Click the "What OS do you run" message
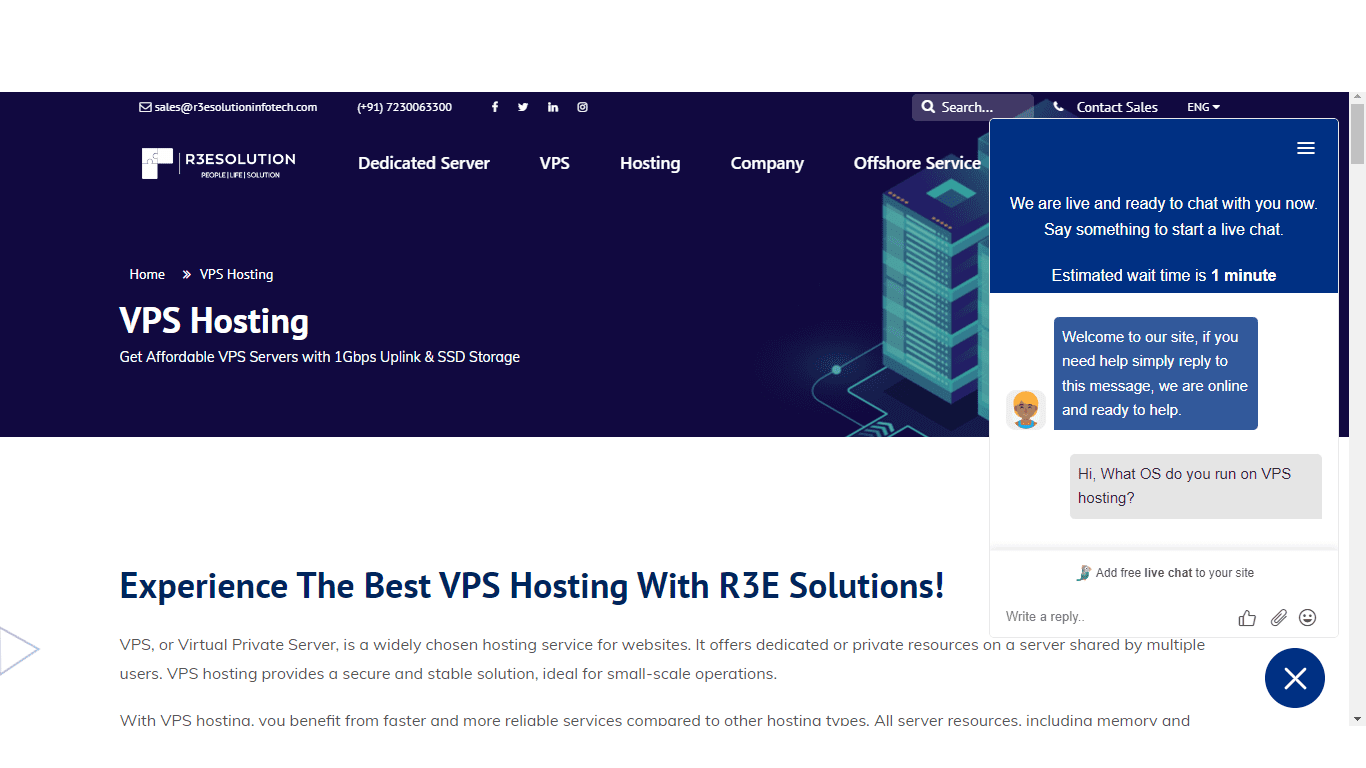This screenshot has height=768, width=1366. point(1196,486)
